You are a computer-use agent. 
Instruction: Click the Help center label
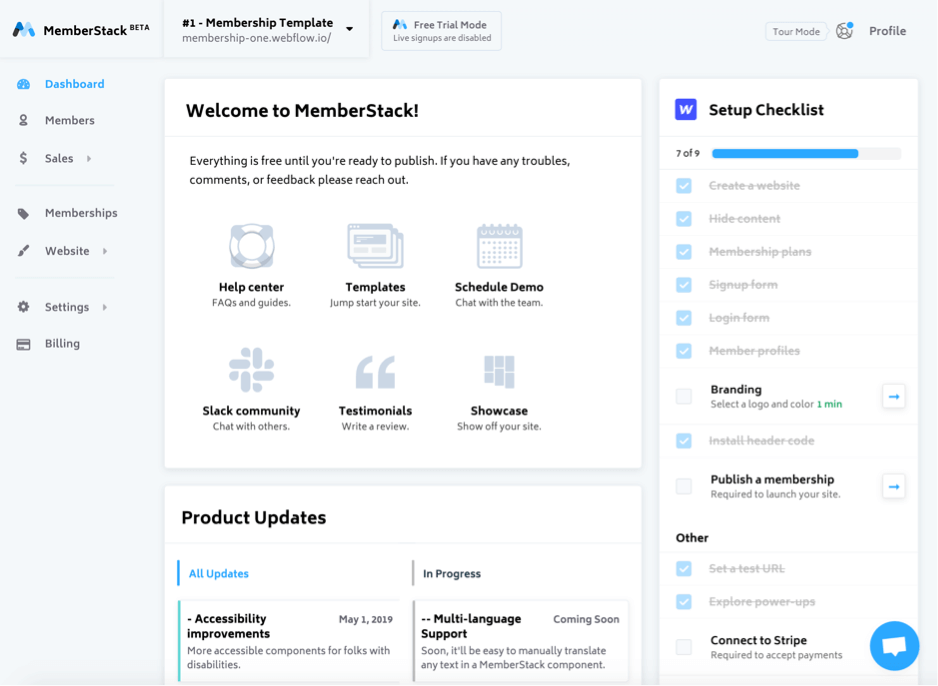coord(251,287)
